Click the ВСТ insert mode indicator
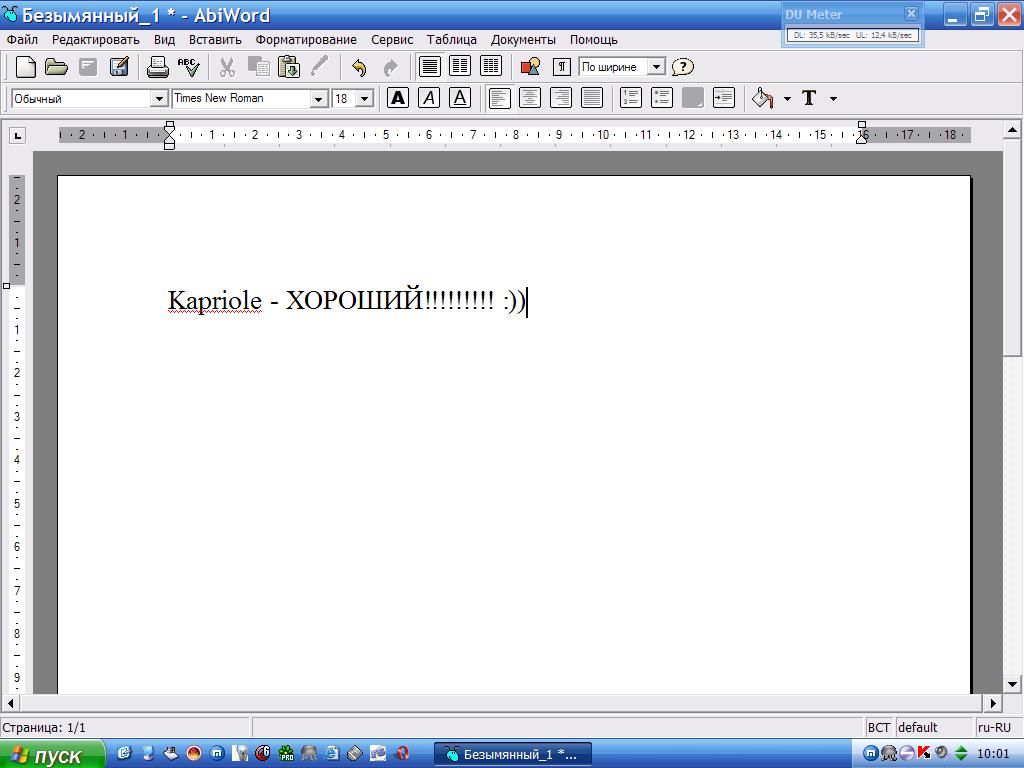The image size is (1024, 768). pos(878,728)
